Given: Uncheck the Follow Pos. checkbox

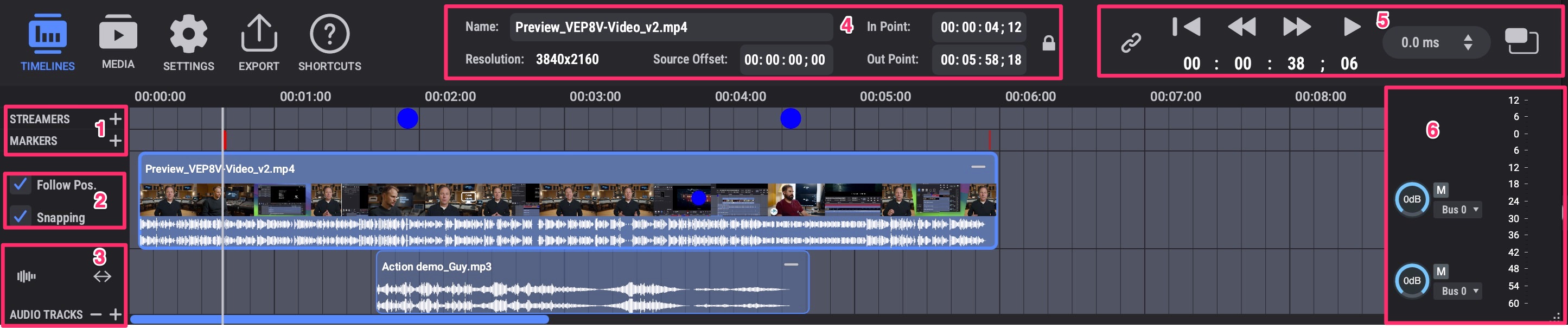Looking at the screenshot, I should tap(21, 184).
